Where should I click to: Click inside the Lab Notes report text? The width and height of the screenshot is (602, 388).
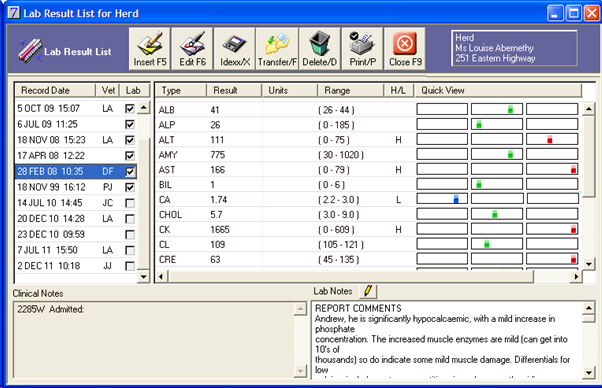coord(447,340)
